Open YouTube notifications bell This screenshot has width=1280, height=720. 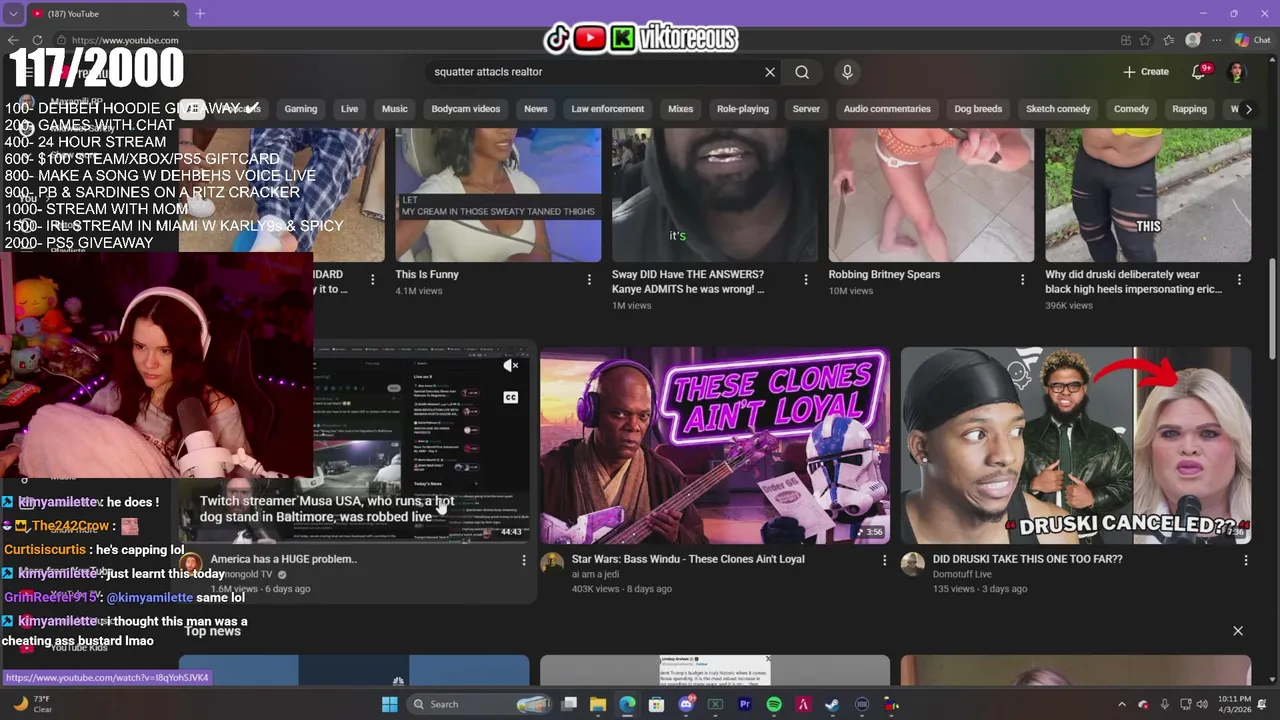click(1200, 72)
